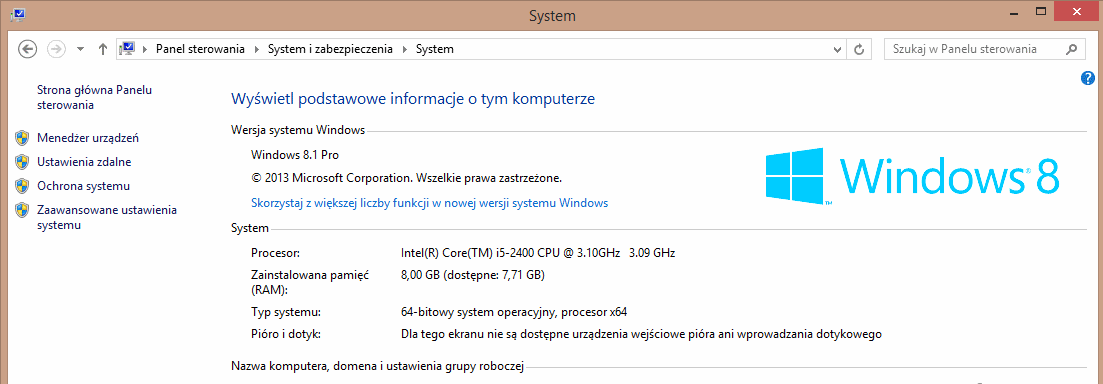The height and width of the screenshot is (384, 1103).
Task: Click the computer icon in address bar
Action: point(128,49)
